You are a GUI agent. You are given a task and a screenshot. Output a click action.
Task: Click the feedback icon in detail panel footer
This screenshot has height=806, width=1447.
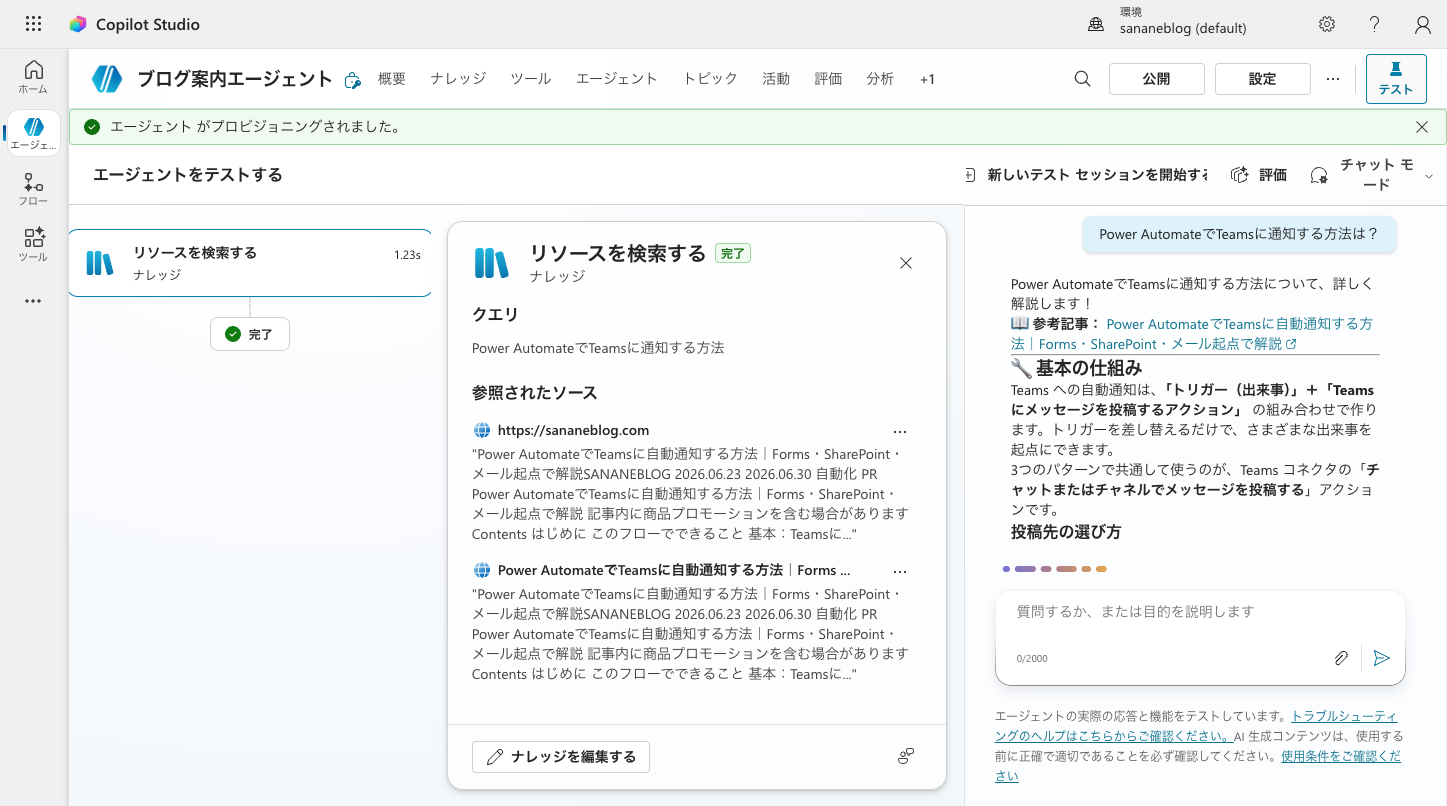coord(906,756)
